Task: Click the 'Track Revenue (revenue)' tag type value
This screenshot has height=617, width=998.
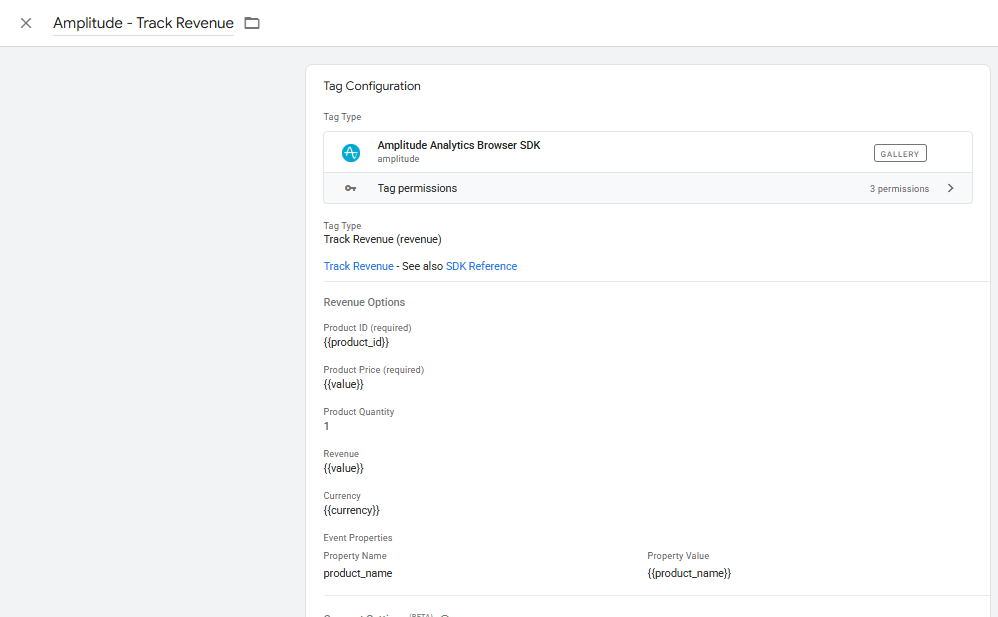Action: click(x=382, y=239)
